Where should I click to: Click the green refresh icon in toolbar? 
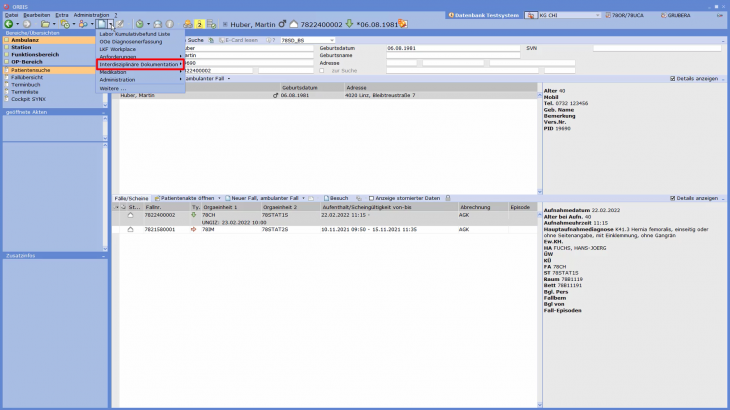pyautogui.click(x=140, y=23)
